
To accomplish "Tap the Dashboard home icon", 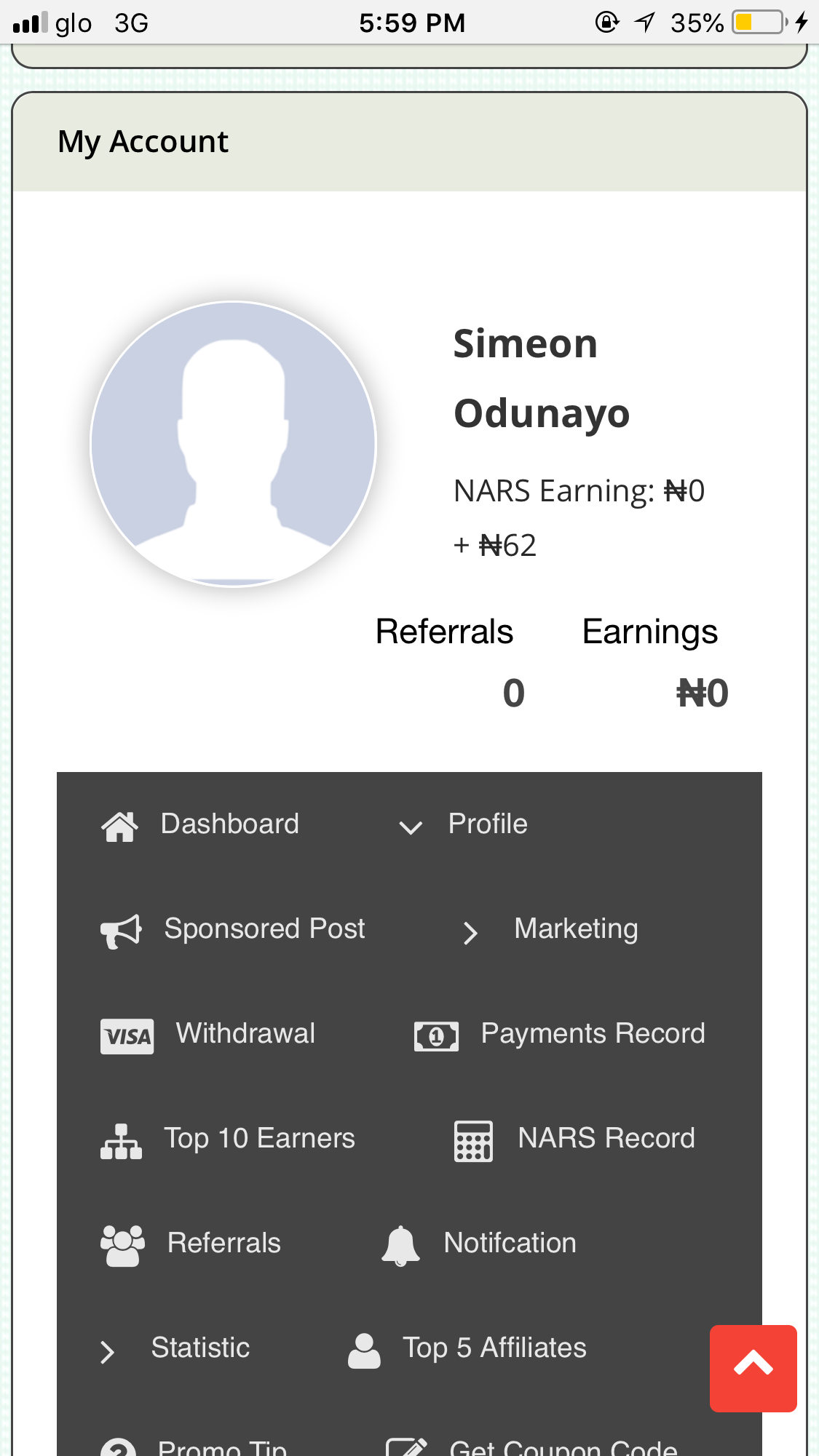I will pos(119,826).
